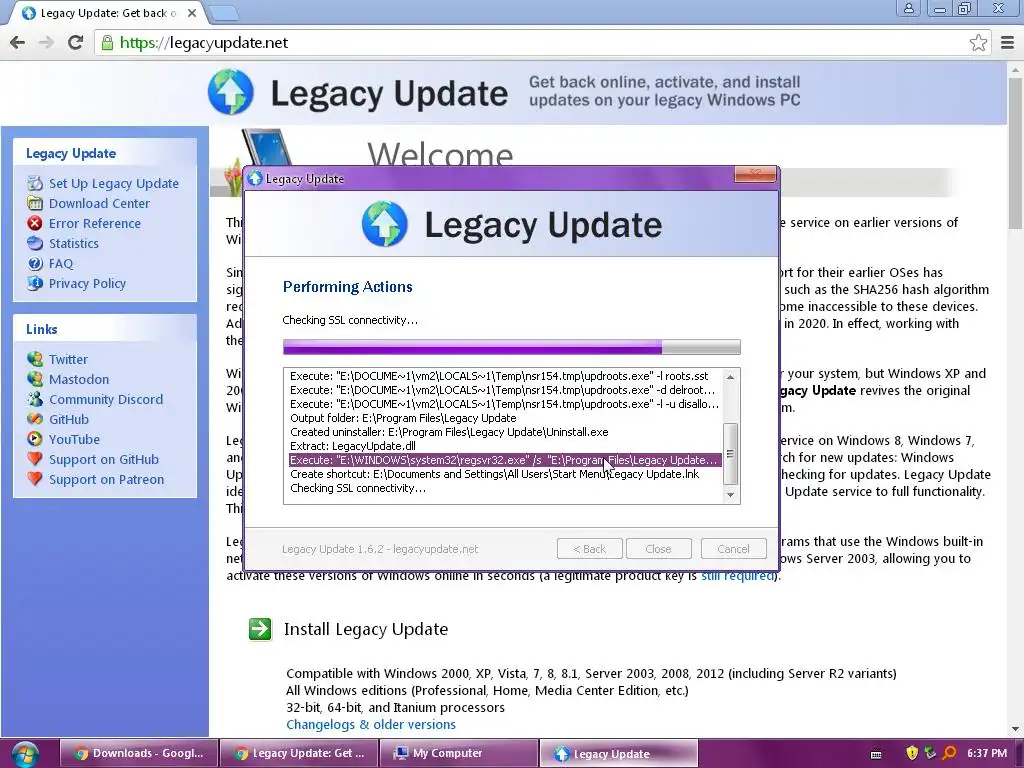Viewport: 1024px width, 768px height.
Task: Click the page scrollbar down arrow
Action: 1015,729
